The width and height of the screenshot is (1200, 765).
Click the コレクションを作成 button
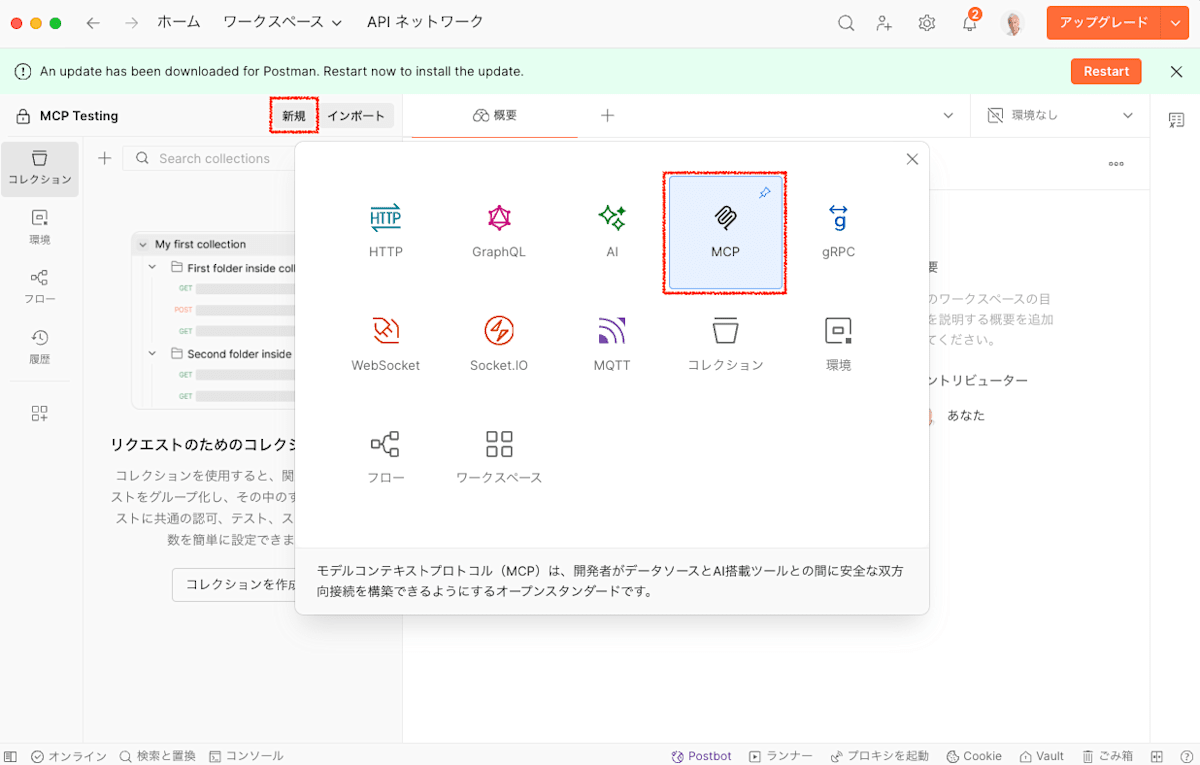coord(234,584)
